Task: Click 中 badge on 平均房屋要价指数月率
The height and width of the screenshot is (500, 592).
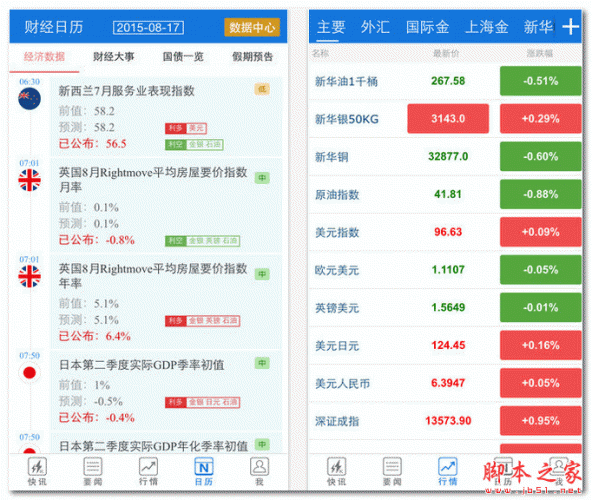Action: (x=262, y=177)
